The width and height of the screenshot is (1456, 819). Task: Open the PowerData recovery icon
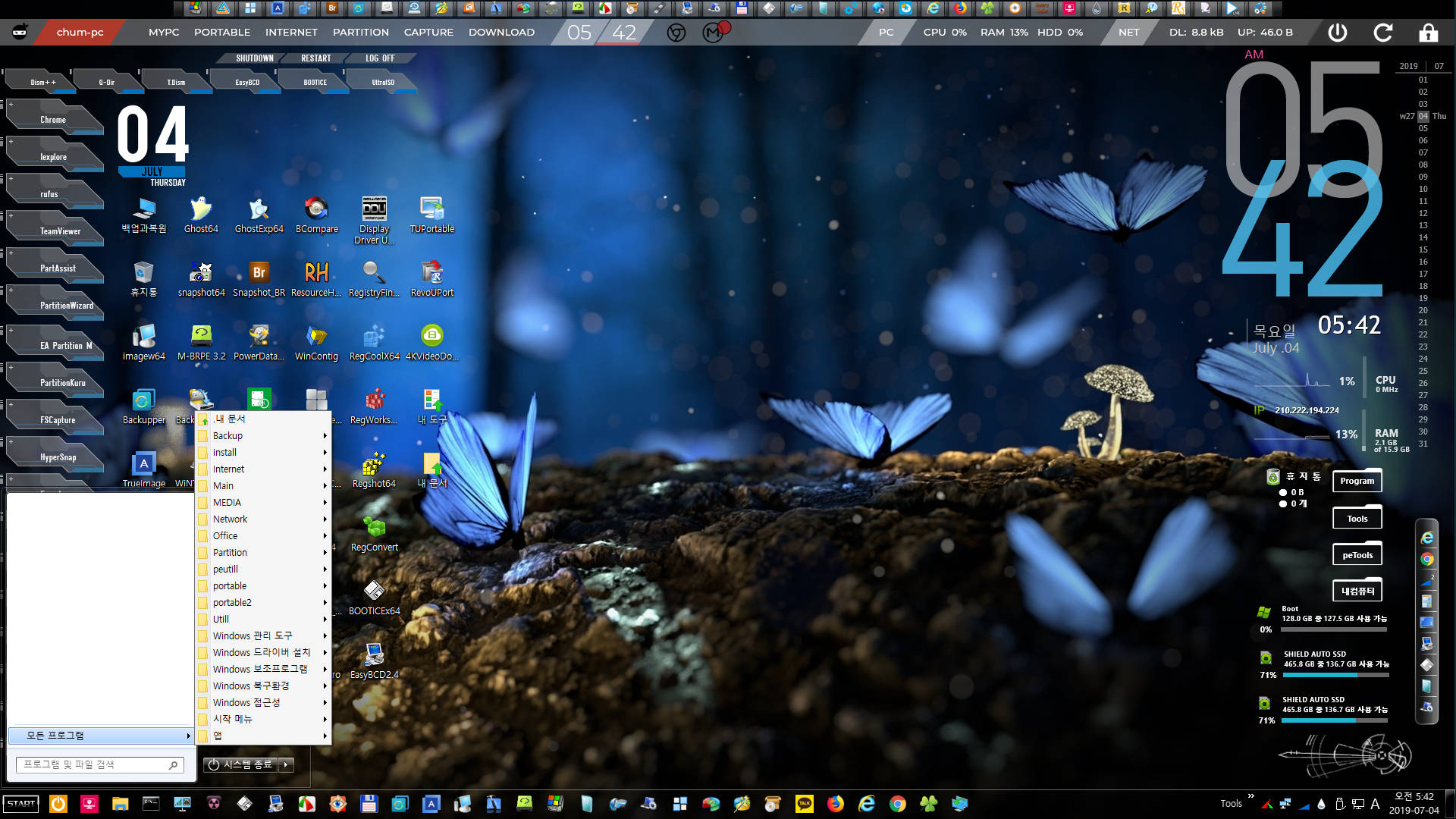259,343
